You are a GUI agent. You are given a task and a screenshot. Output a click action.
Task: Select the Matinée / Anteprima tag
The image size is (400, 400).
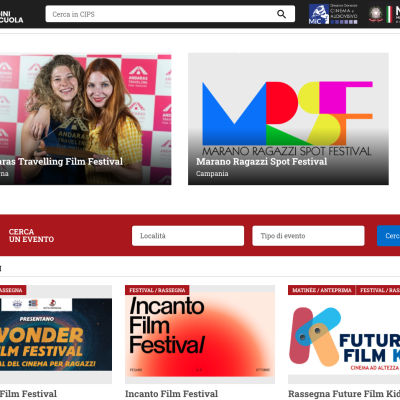[322, 290]
